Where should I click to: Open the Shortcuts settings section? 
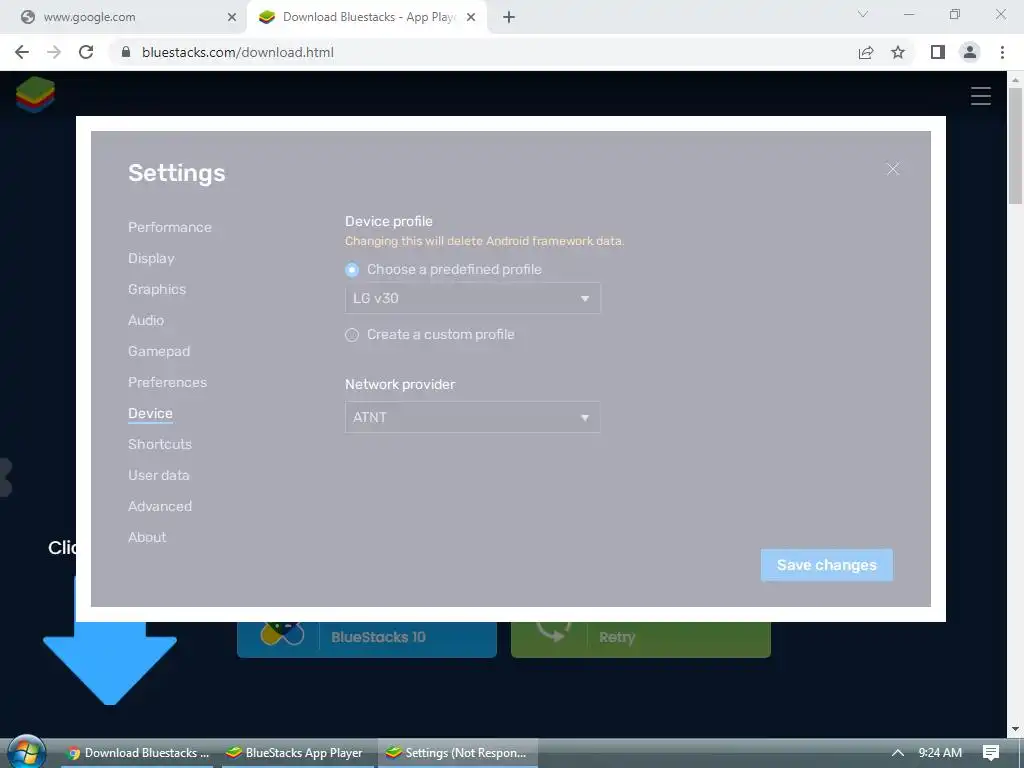(160, 444)
